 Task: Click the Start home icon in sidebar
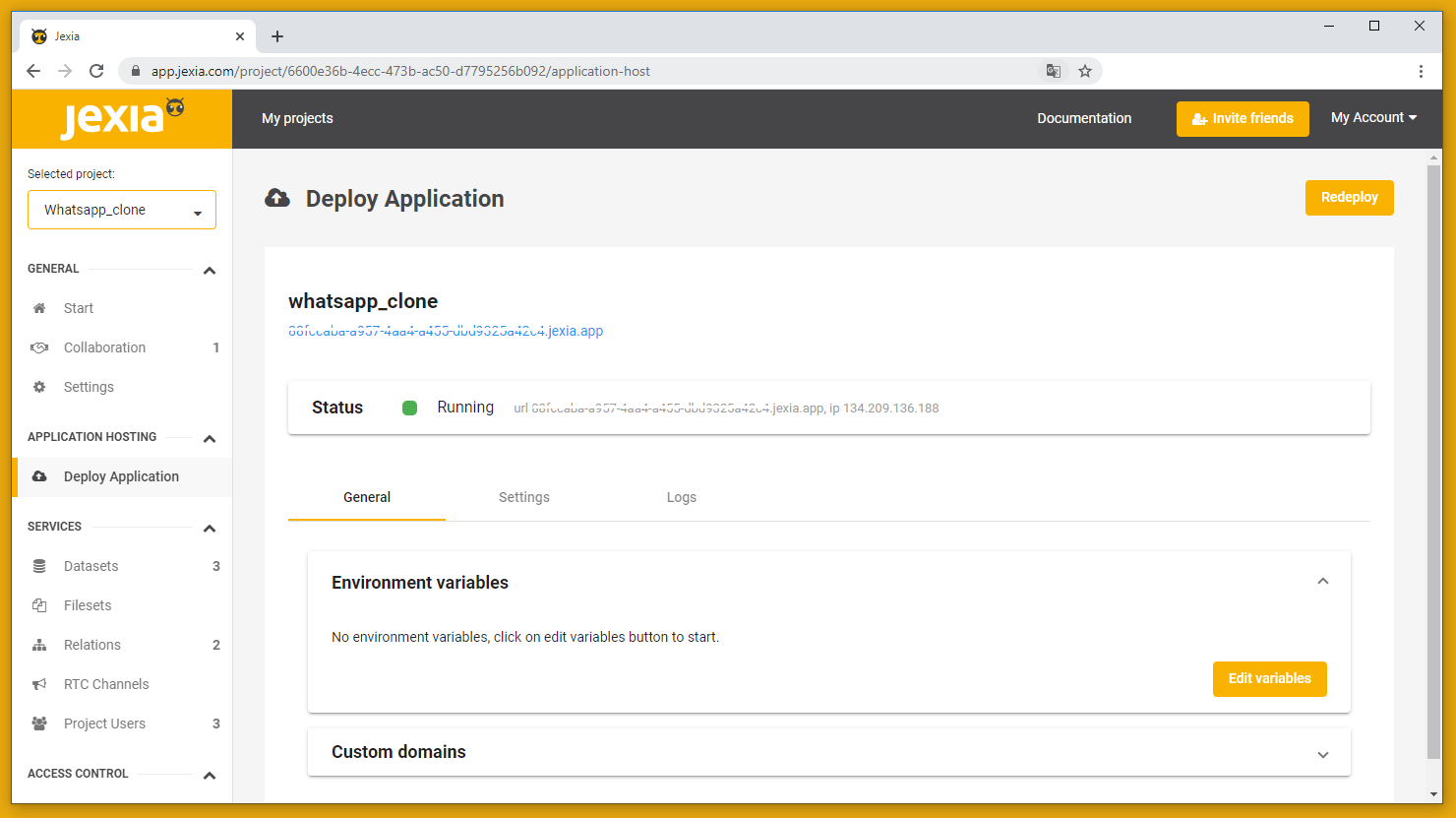coord(39,308)
